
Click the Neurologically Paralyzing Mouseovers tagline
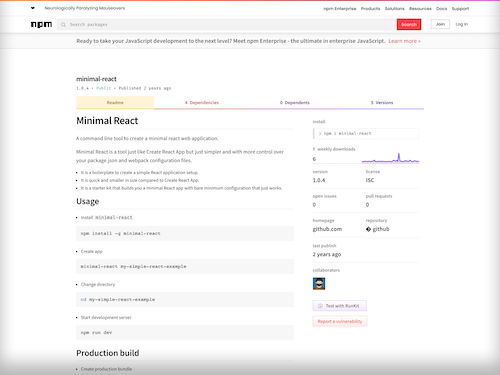(85, 8)
